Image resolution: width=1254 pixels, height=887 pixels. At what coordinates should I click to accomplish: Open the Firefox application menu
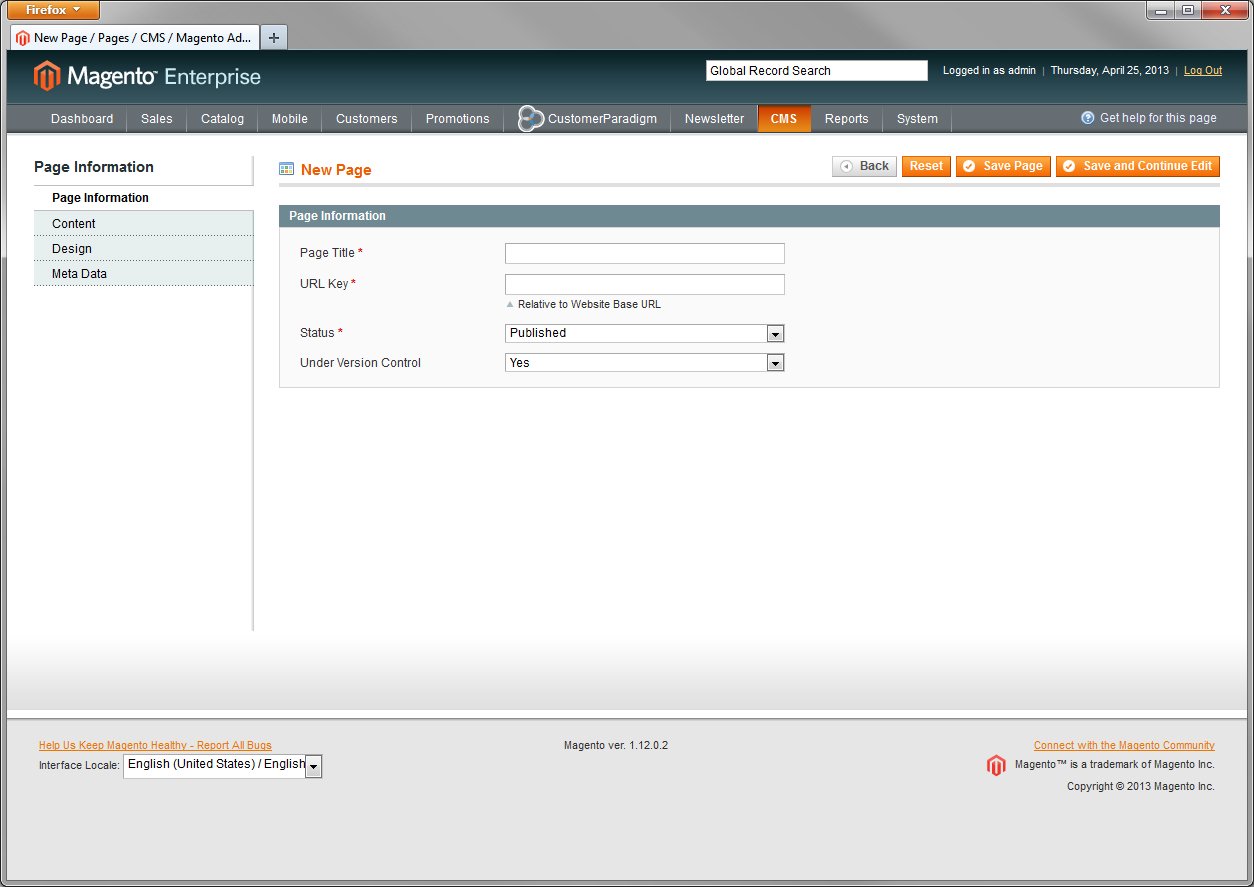point(54,10)
